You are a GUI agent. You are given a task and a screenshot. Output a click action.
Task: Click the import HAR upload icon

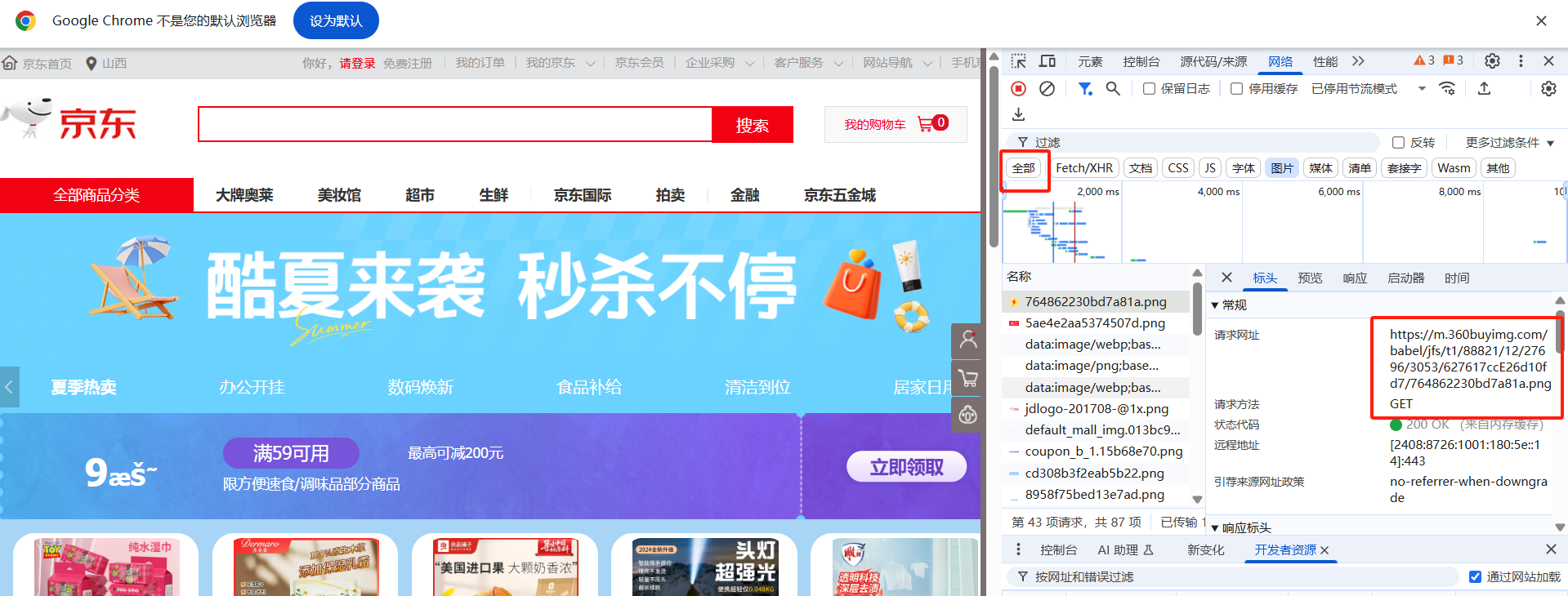1485,88
